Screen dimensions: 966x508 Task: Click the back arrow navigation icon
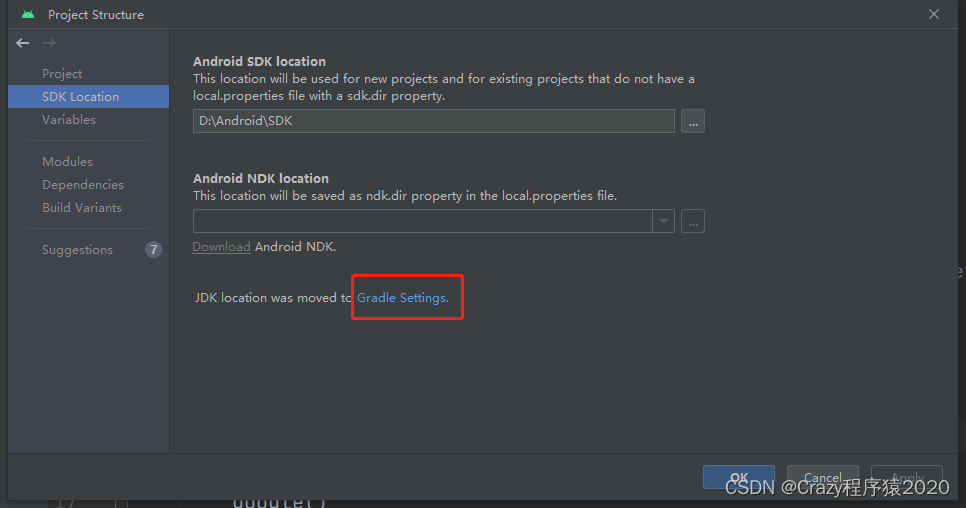(x=23, y=43)
